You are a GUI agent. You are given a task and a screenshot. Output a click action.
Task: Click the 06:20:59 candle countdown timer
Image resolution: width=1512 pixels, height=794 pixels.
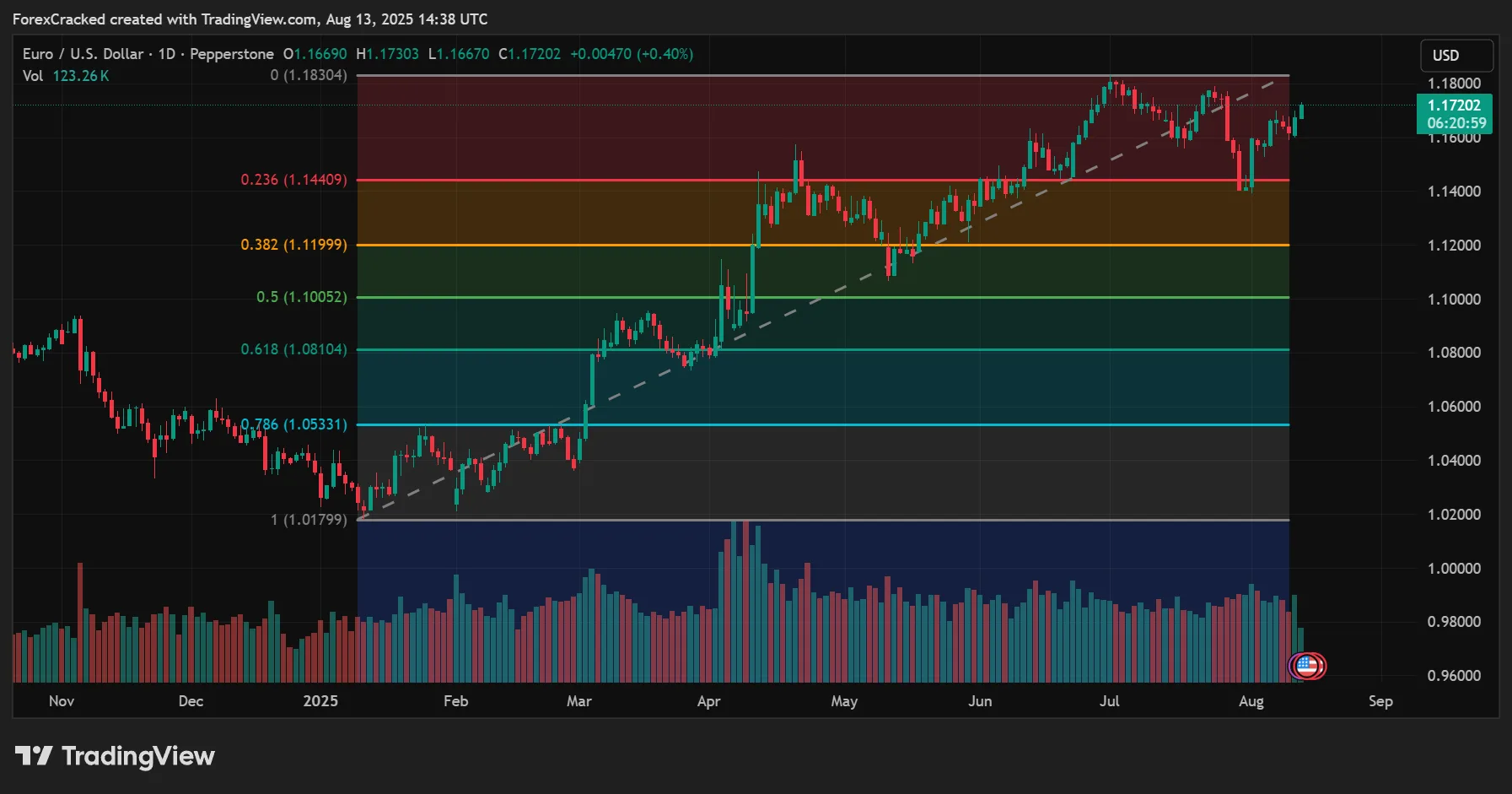click(x=1456, y=122)
